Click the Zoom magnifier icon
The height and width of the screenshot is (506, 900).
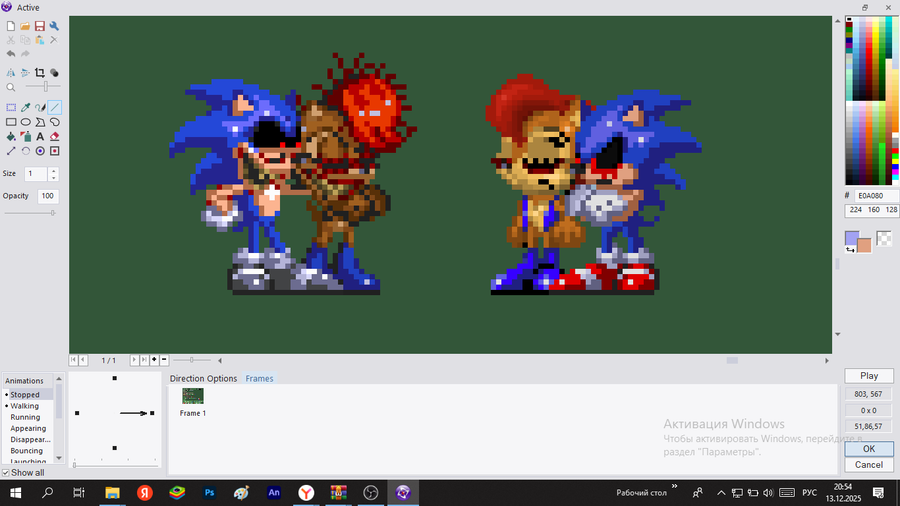(x=11, y=87)
